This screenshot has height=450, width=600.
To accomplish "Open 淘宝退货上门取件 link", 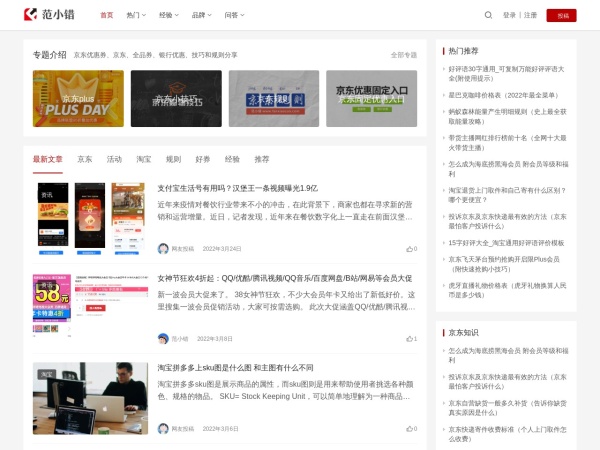I will (x=507, y=195).
